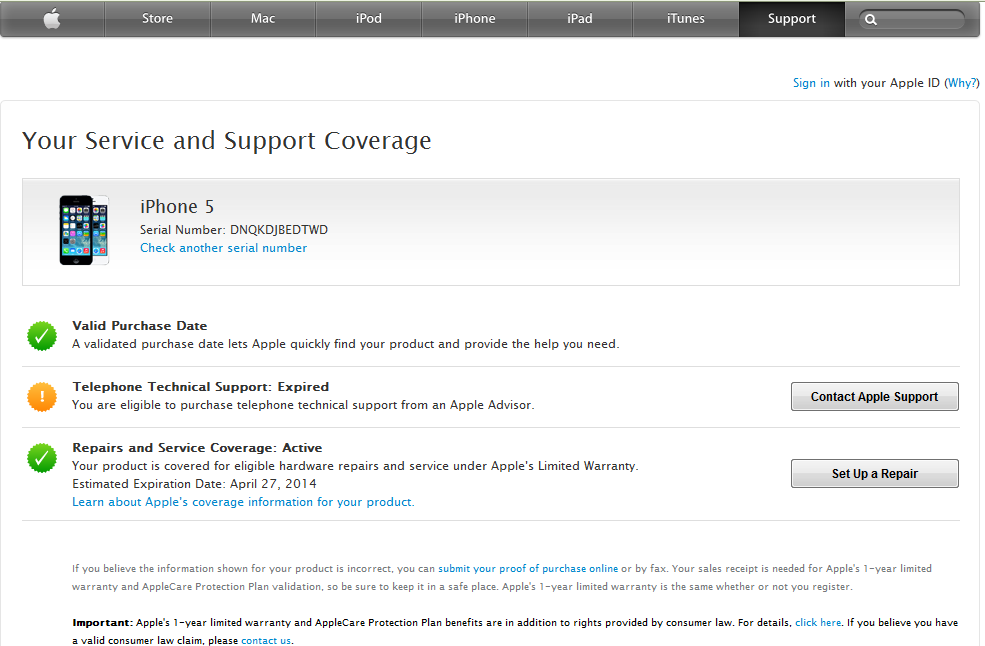This screenshot has width=985, height=646.
Task: Open the iPad tab
Action: (x=580, y=19)
